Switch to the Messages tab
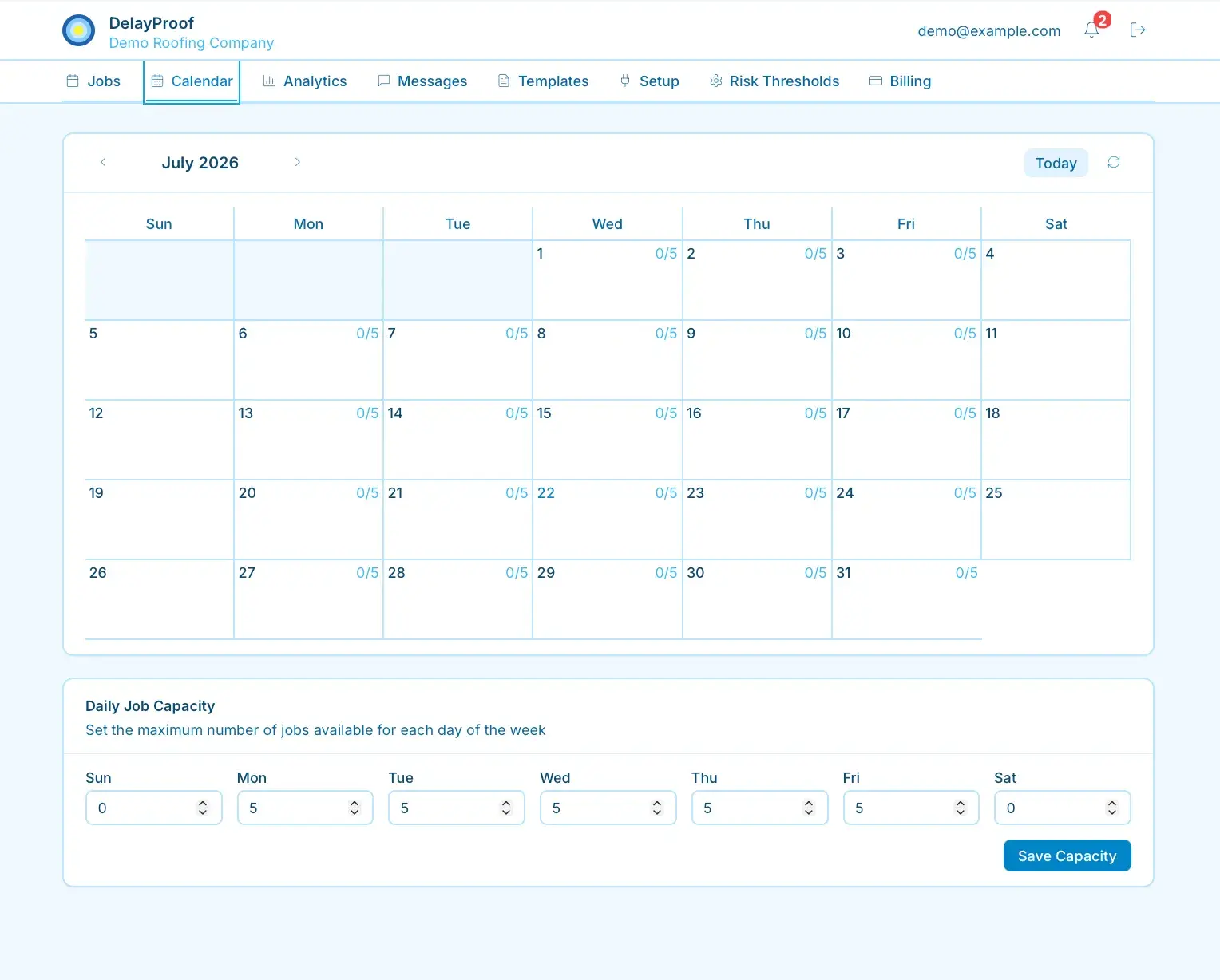1220x980 pixels. [x=422, y=81]
